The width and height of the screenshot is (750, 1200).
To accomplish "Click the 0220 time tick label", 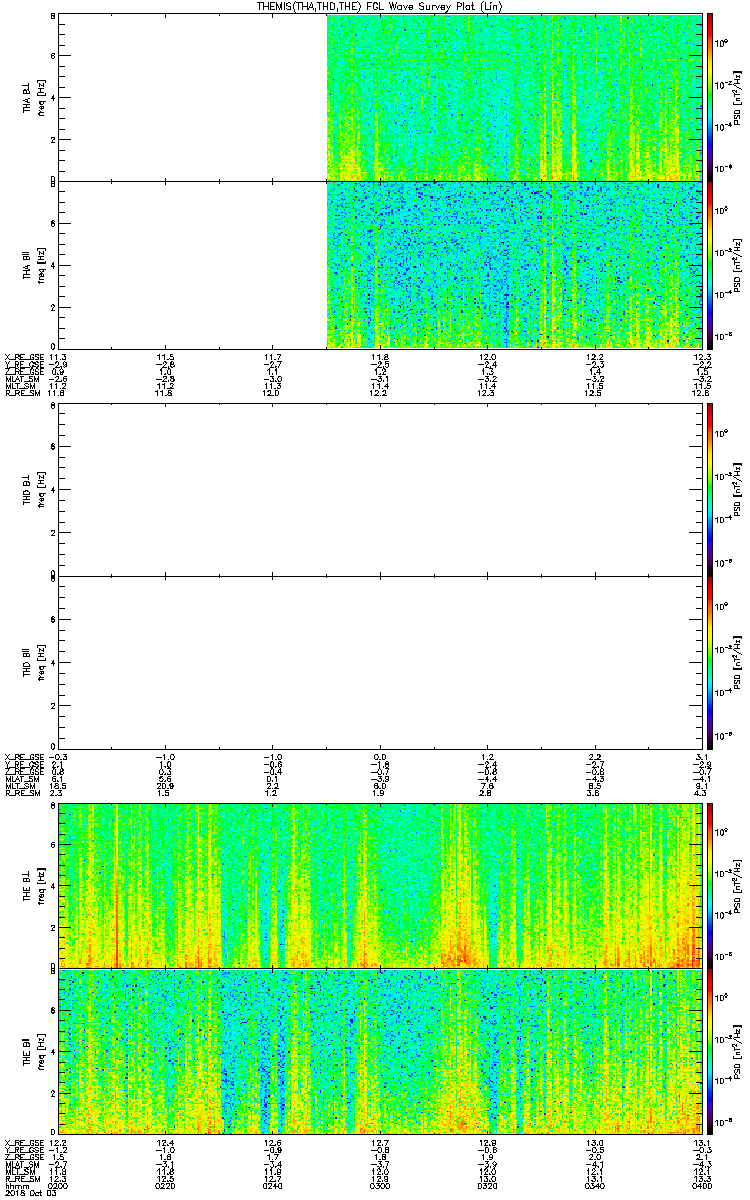I will pyautogui.click(x=166, y=1185).
